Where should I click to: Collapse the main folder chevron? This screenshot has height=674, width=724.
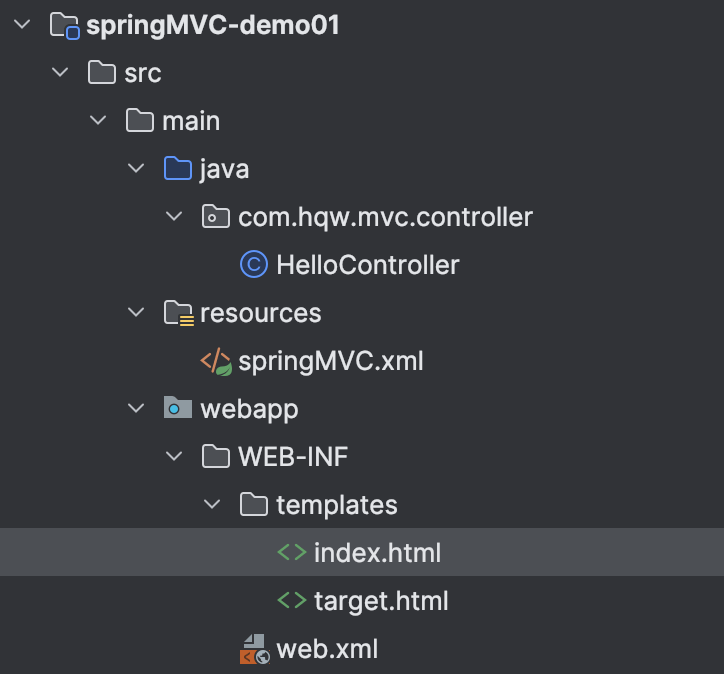pyautogui.click(x=99, y=121)
